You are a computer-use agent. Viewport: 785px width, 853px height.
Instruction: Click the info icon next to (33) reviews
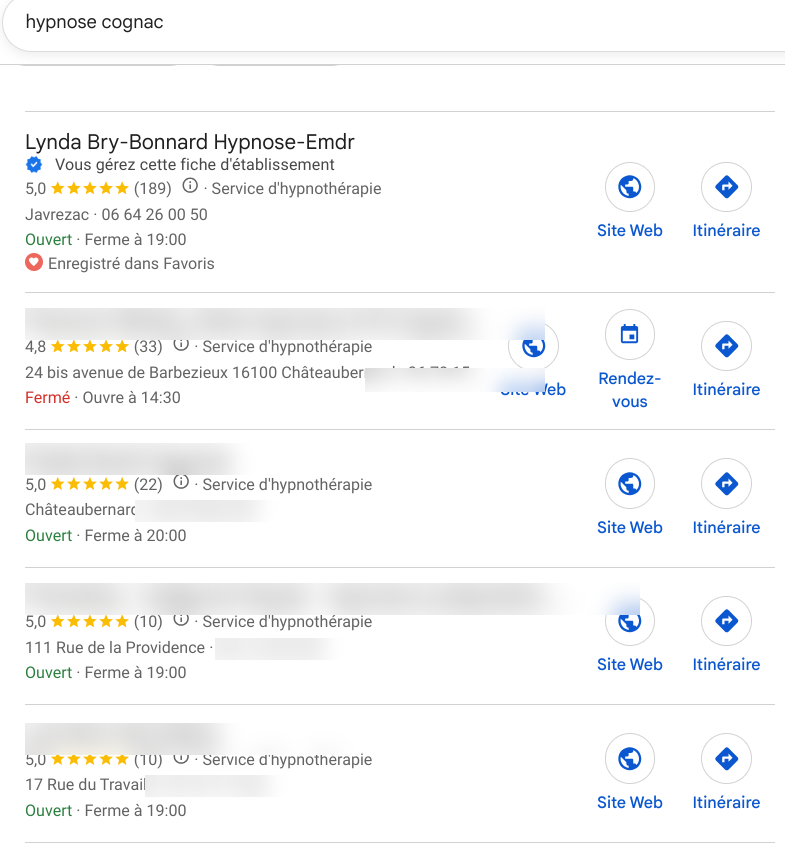tap(181, 345)
